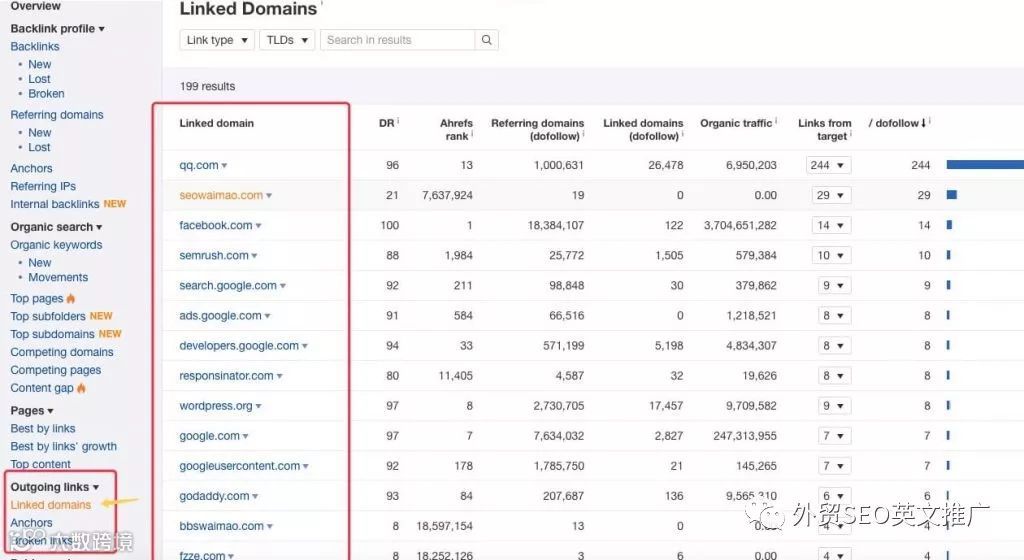Screen dimensions: 1024x560
Task: Collapse the Pages section
Action: [x=50, y=411]
